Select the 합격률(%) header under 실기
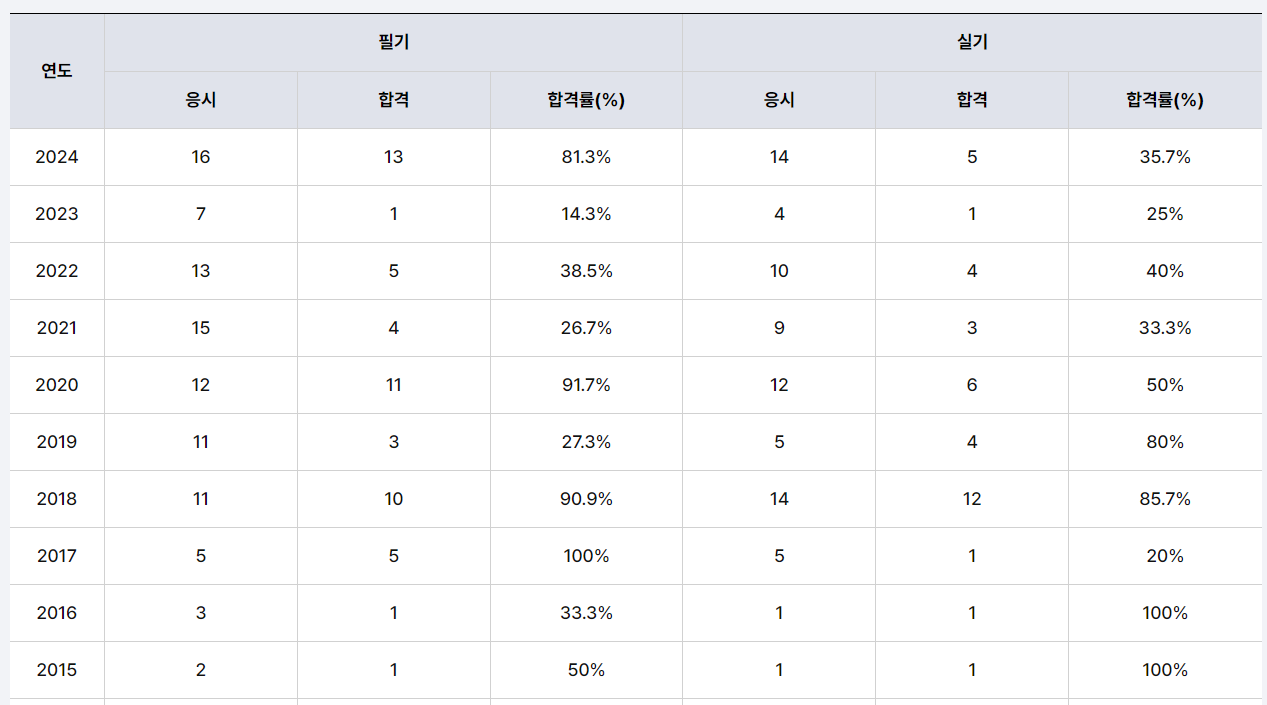The image size is (1267, 705). (1165, 100)
